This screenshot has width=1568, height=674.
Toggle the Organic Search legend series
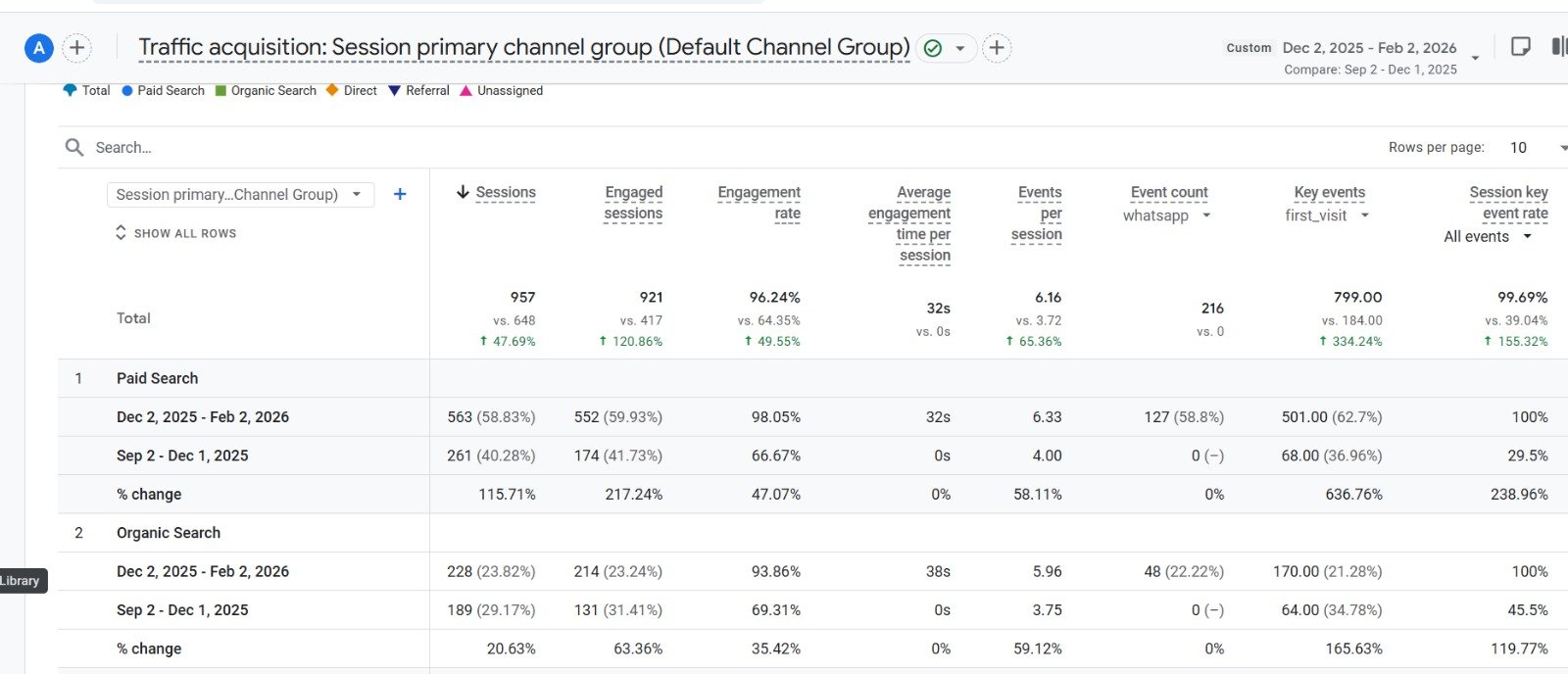(266, 90)
